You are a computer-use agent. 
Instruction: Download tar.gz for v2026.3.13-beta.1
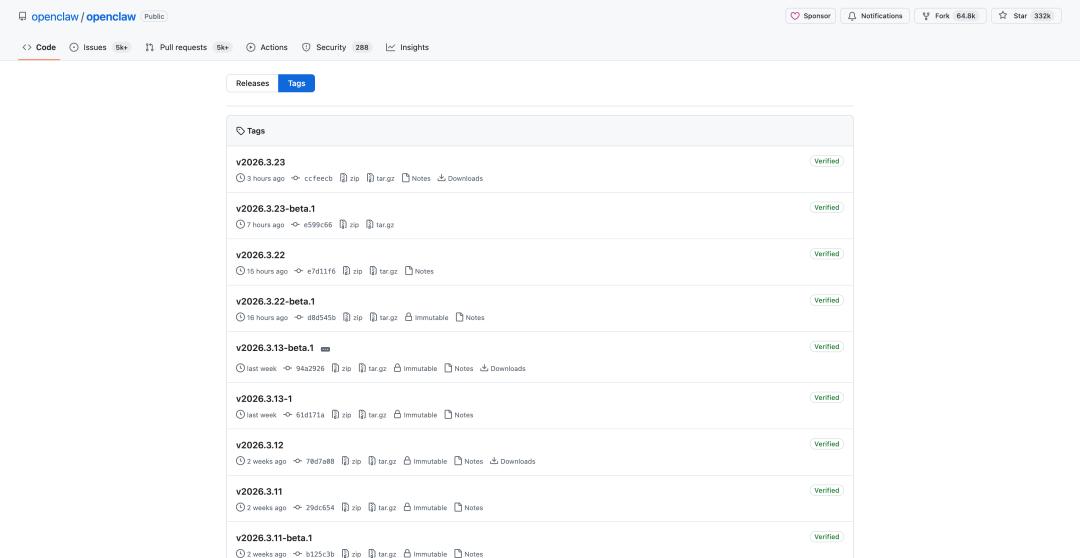(373, 369)
